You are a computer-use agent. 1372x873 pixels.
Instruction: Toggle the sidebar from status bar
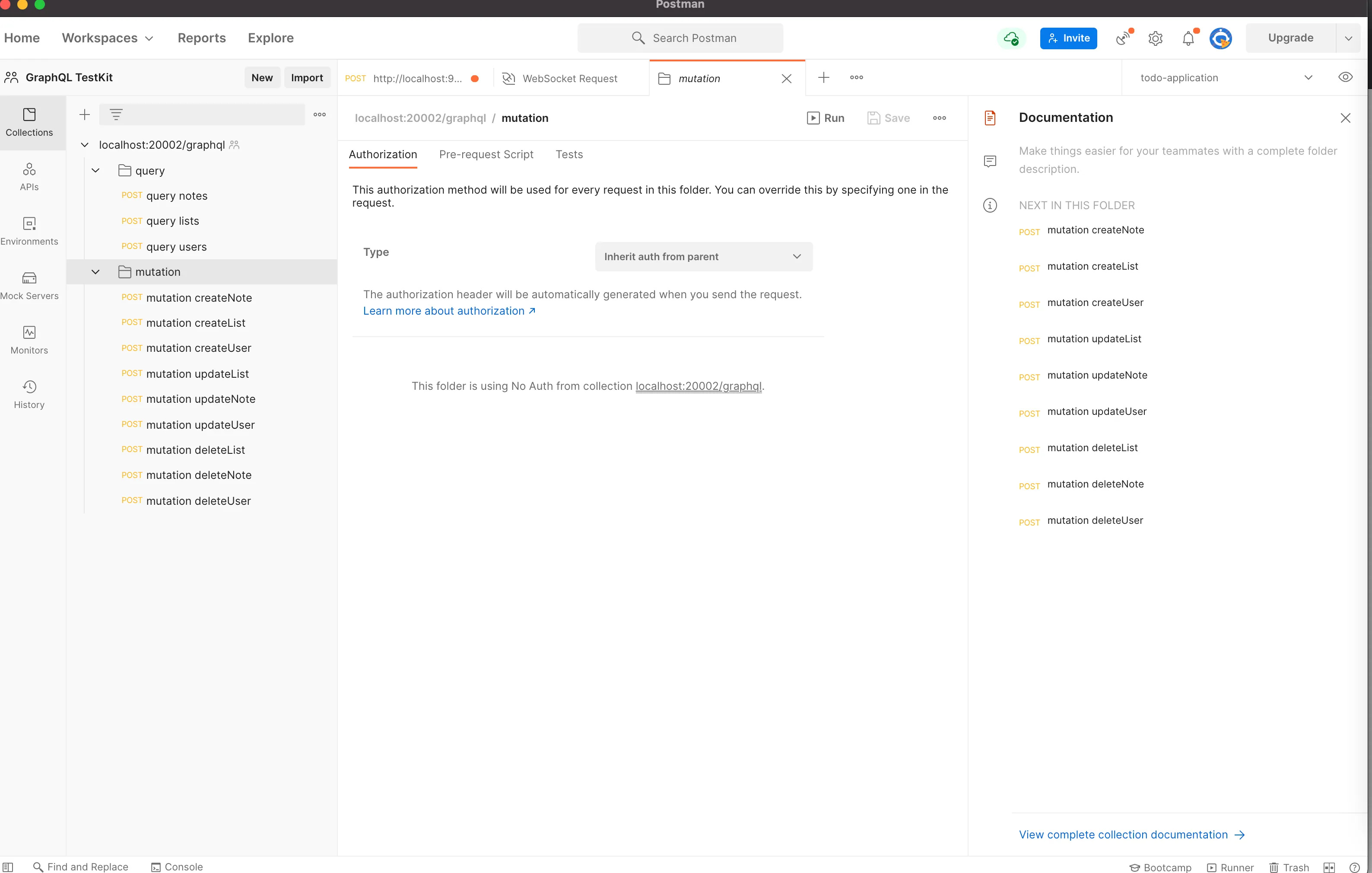(x=8, y=867)
